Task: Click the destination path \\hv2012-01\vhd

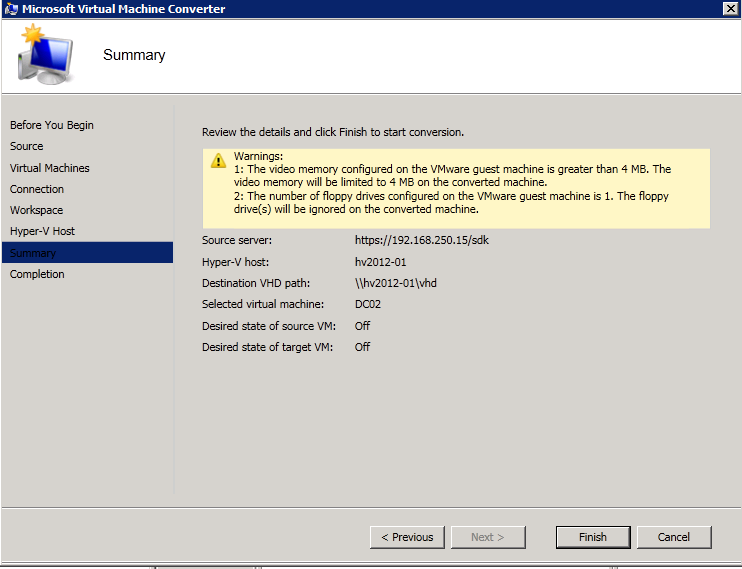Action: 396,283
